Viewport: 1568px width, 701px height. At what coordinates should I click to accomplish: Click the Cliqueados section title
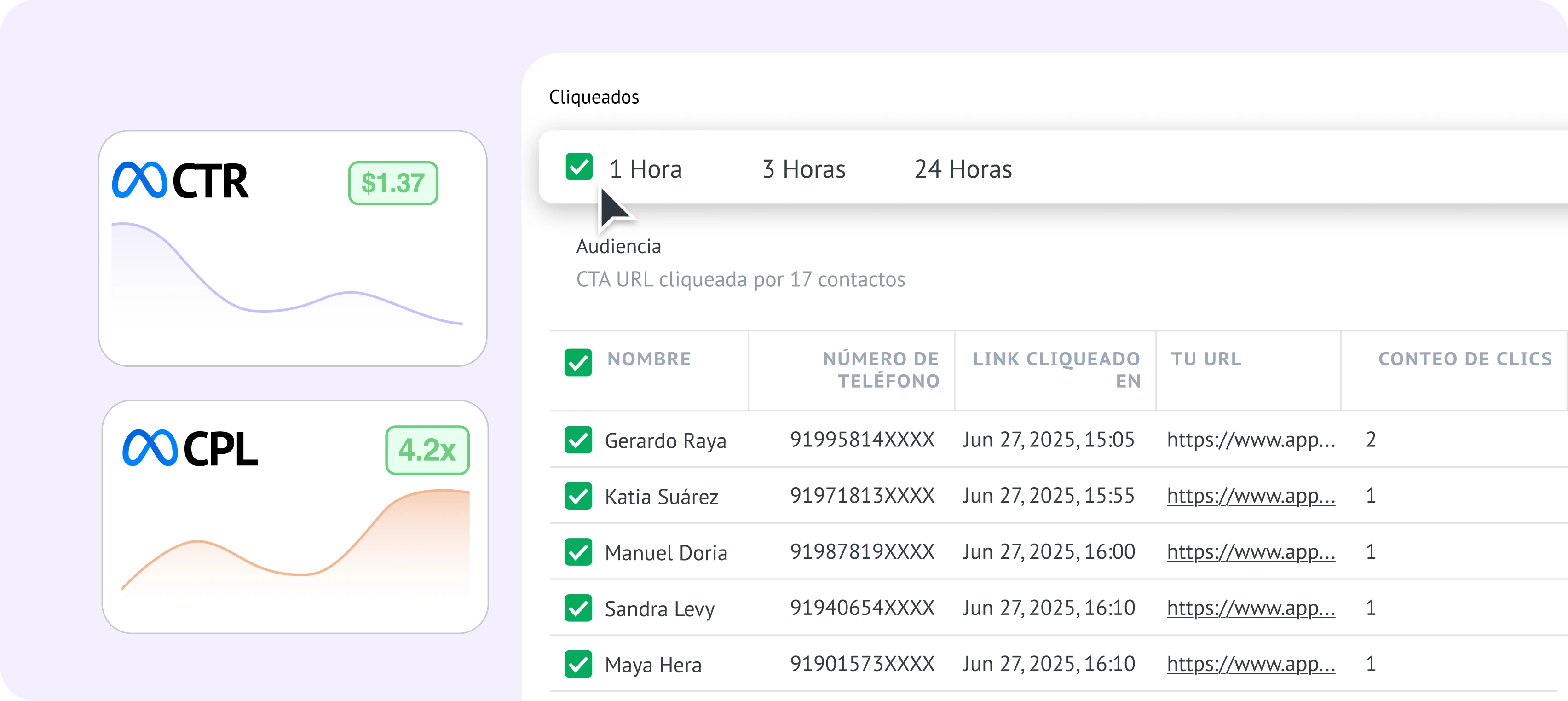594,96
